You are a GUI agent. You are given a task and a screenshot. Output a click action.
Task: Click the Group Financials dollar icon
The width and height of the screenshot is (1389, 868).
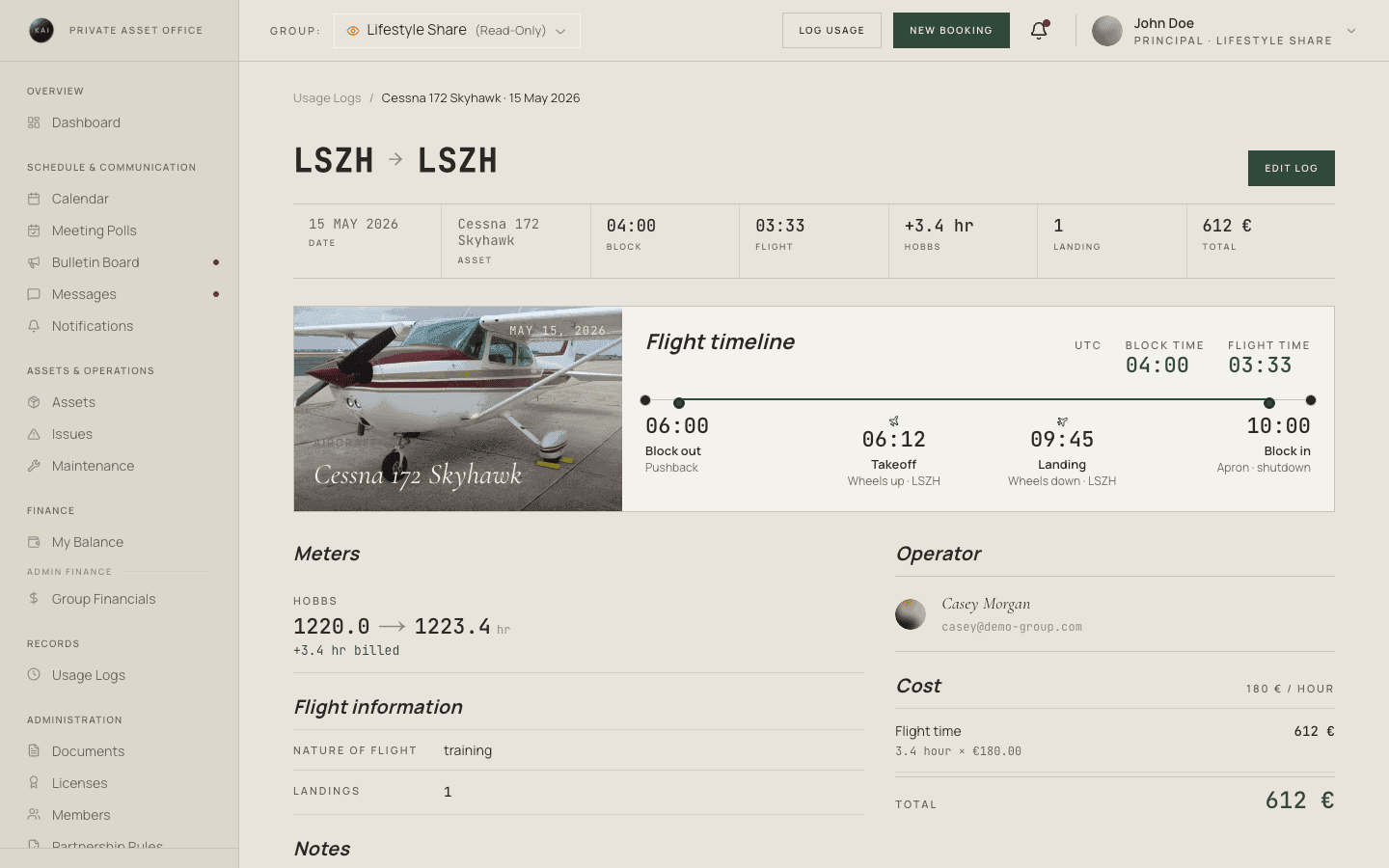[34, 599]
